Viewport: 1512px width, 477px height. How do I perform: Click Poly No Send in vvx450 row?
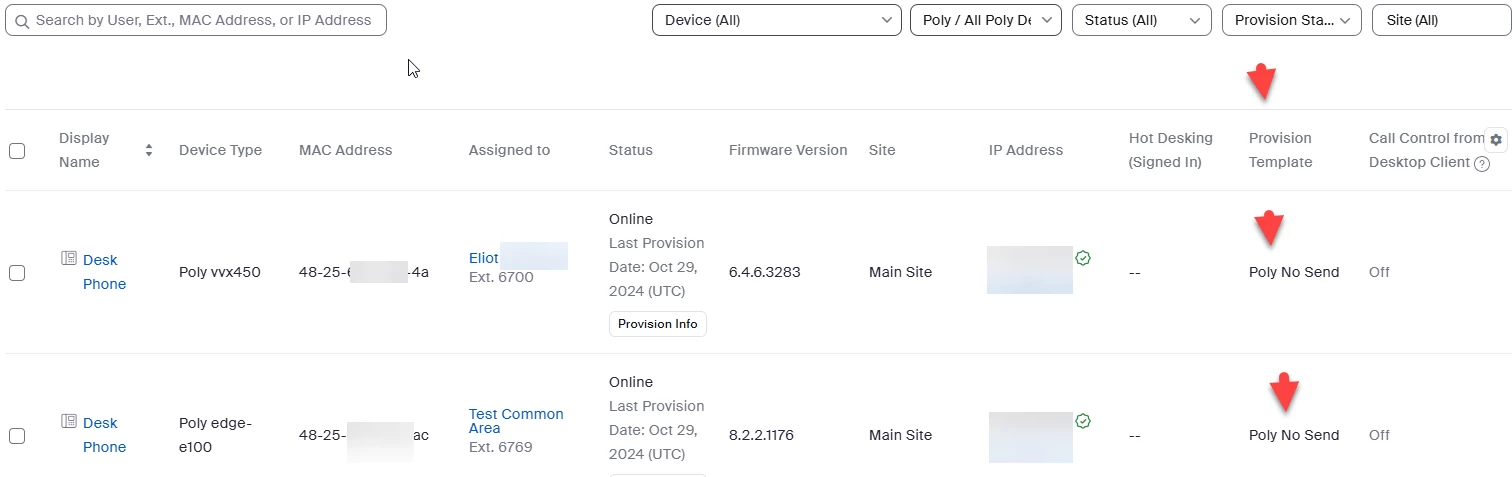click(x=1294, y=272)
